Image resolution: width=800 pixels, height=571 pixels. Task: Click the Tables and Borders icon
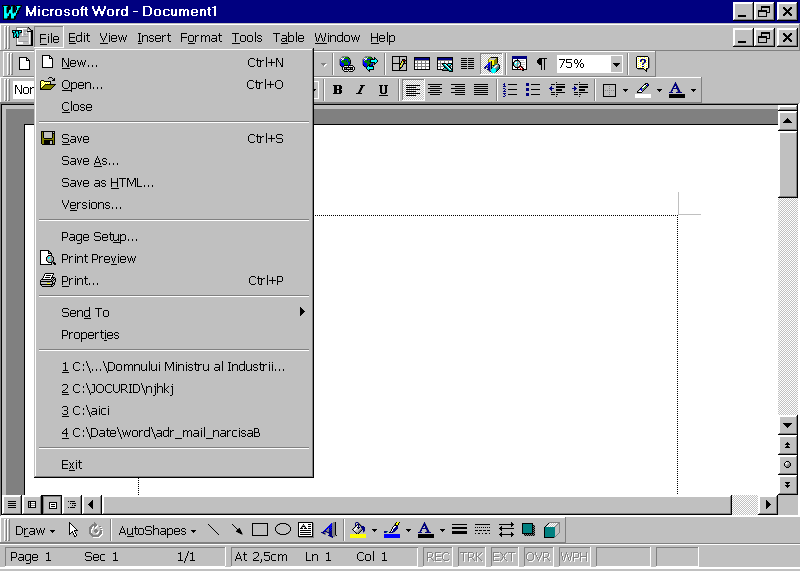(x=399, y=64)
